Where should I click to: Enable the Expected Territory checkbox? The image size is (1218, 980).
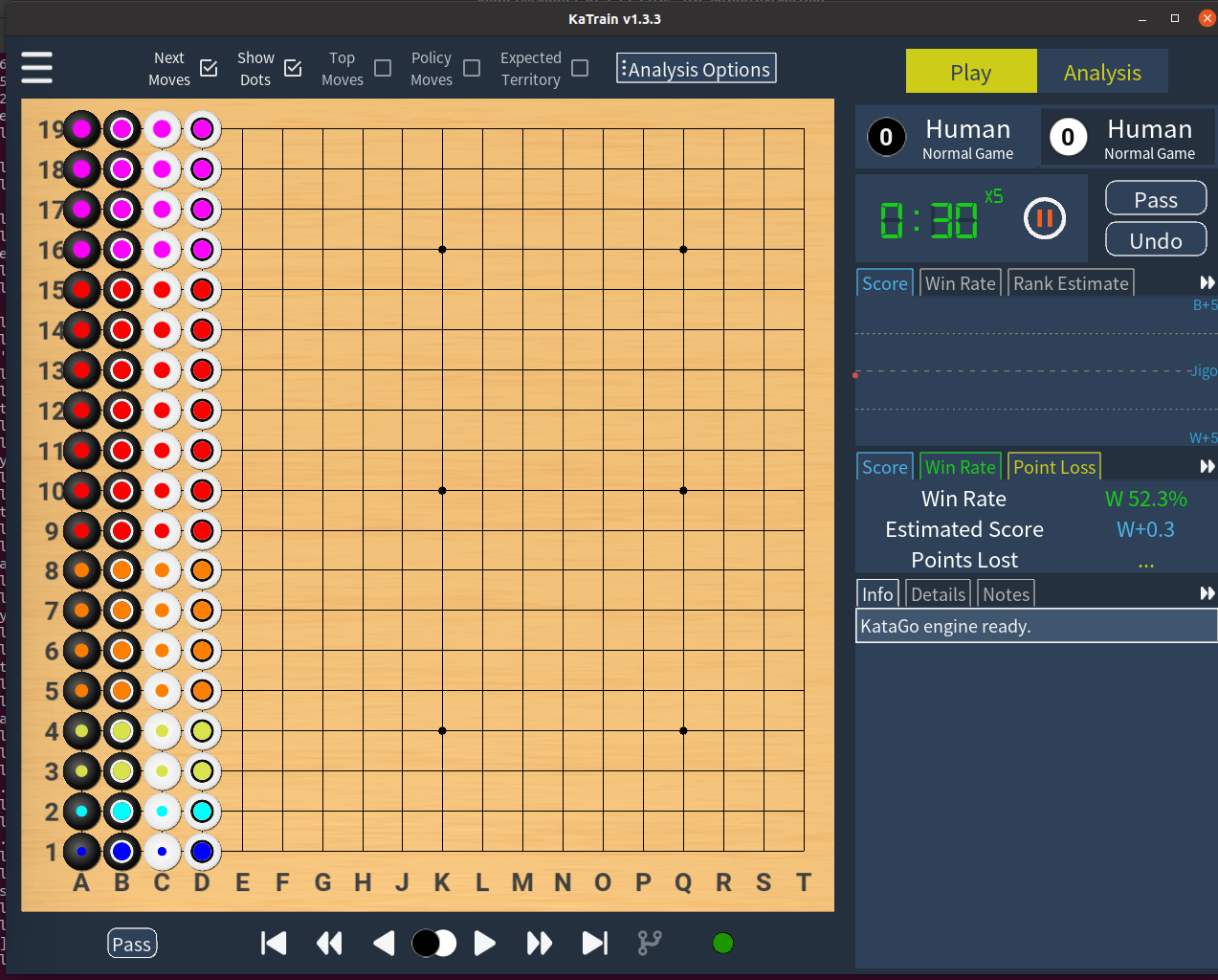click(580, 68)
